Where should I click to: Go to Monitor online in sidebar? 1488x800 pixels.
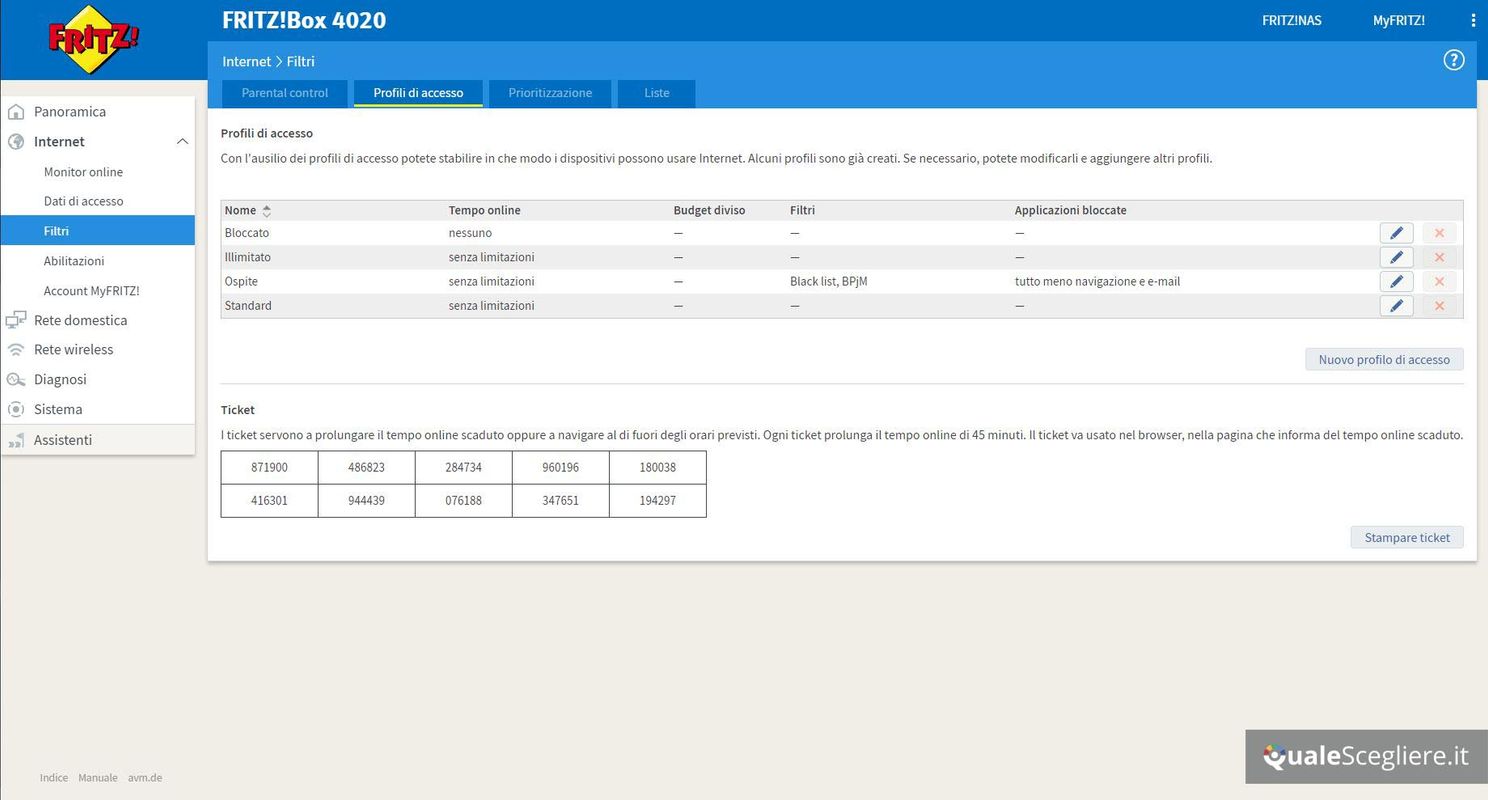83,172
